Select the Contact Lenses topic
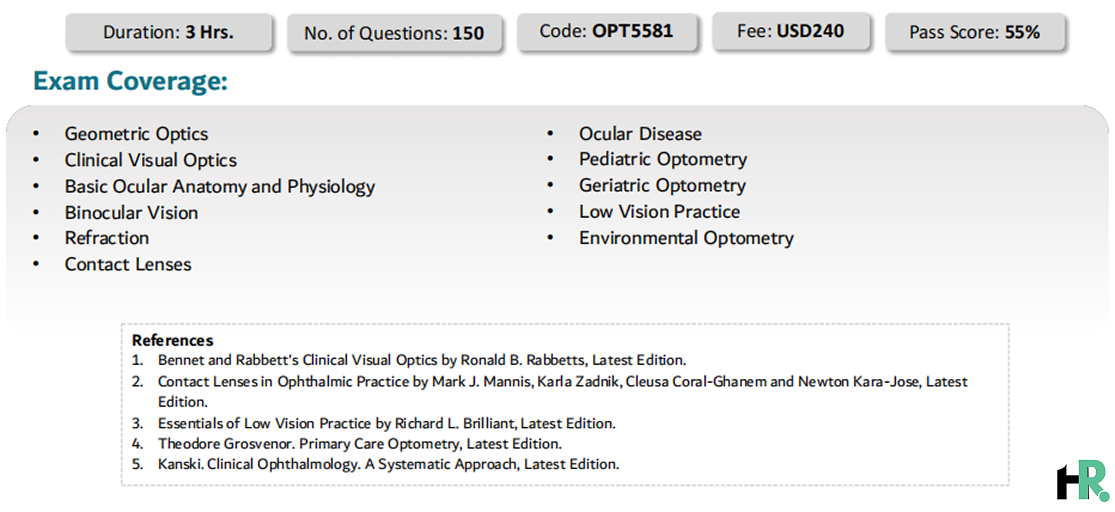 128,265
